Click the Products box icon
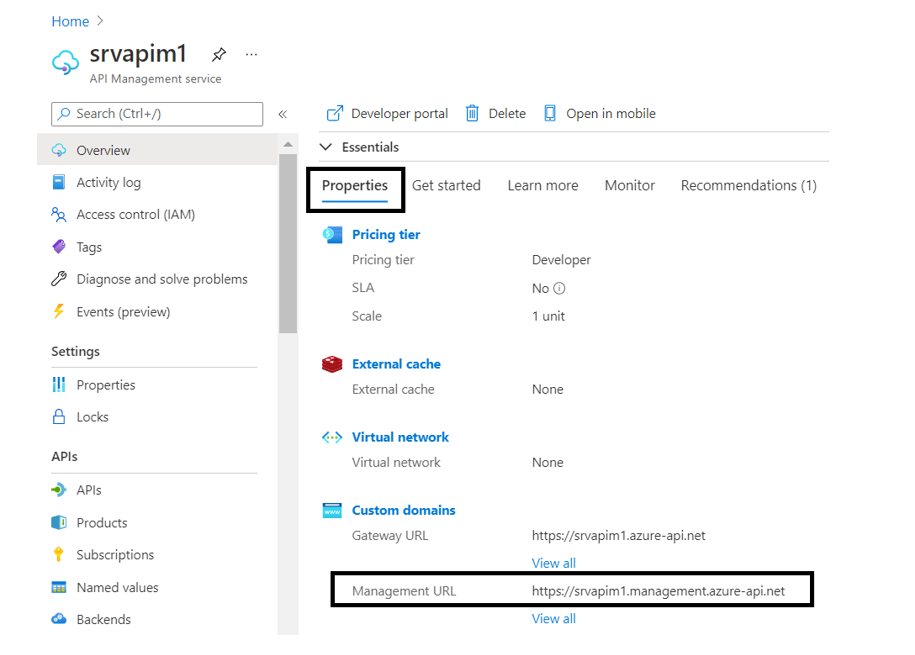This screenshot has height=655, width=915. tap(59, 522)
